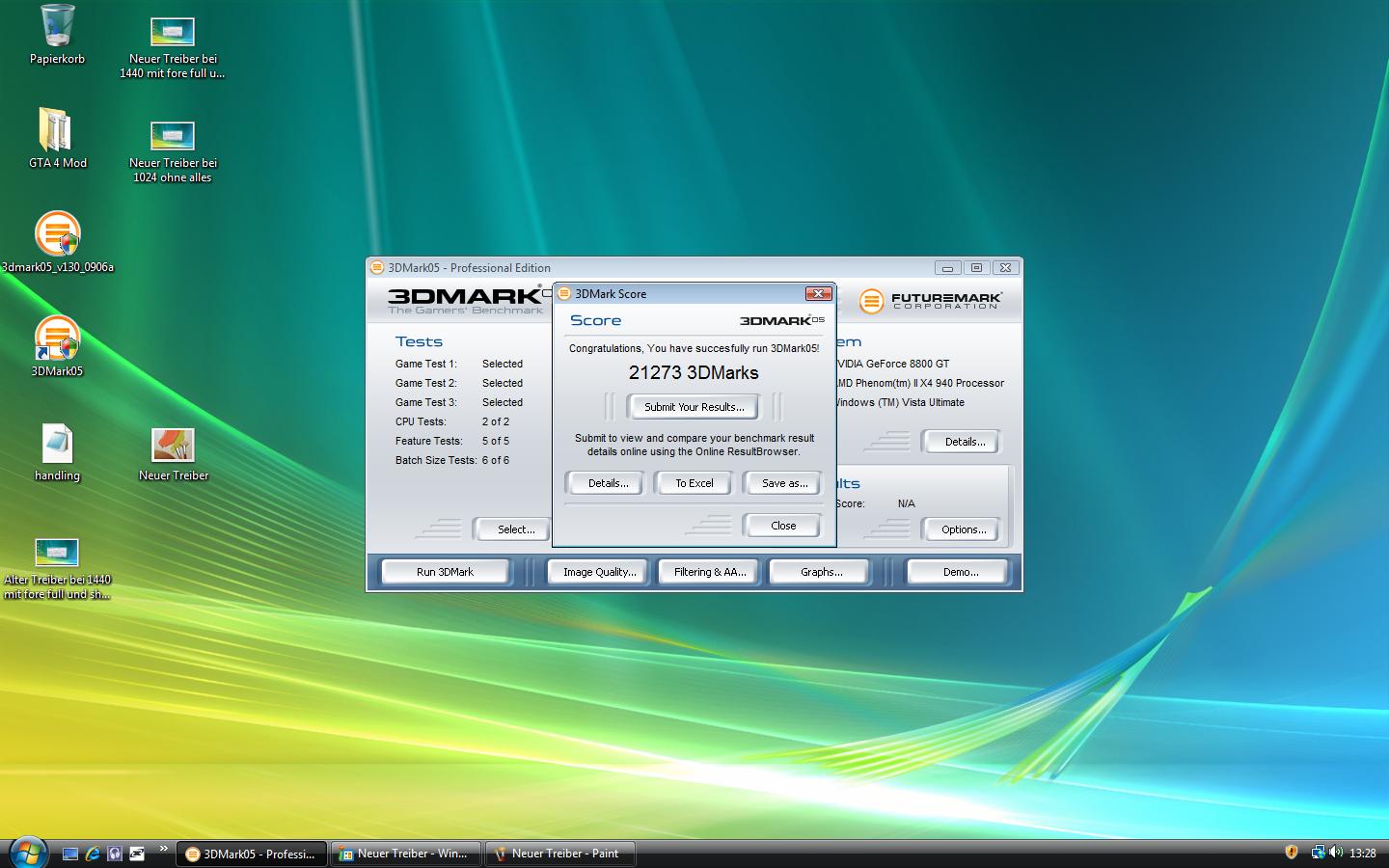
Task: Open the Windows Start orb
Action: point(27,852)
